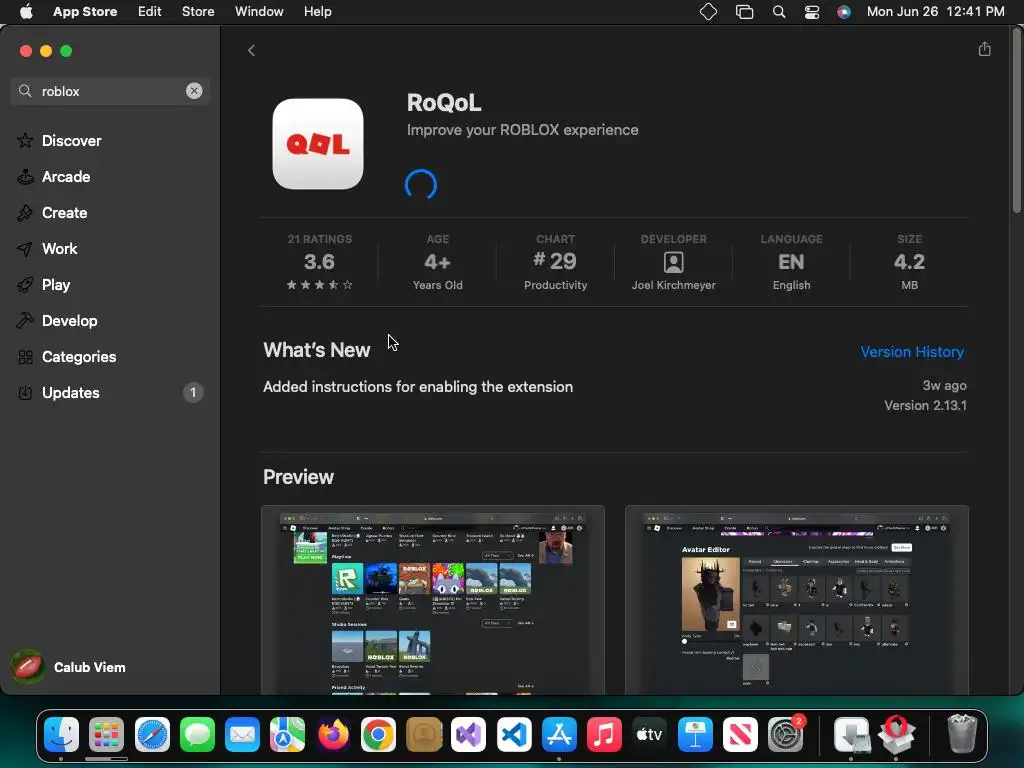Click the Updates badge showing 1
This screenshot has width=1024, height=768.
pyautogui.click(x=193, y=392)
